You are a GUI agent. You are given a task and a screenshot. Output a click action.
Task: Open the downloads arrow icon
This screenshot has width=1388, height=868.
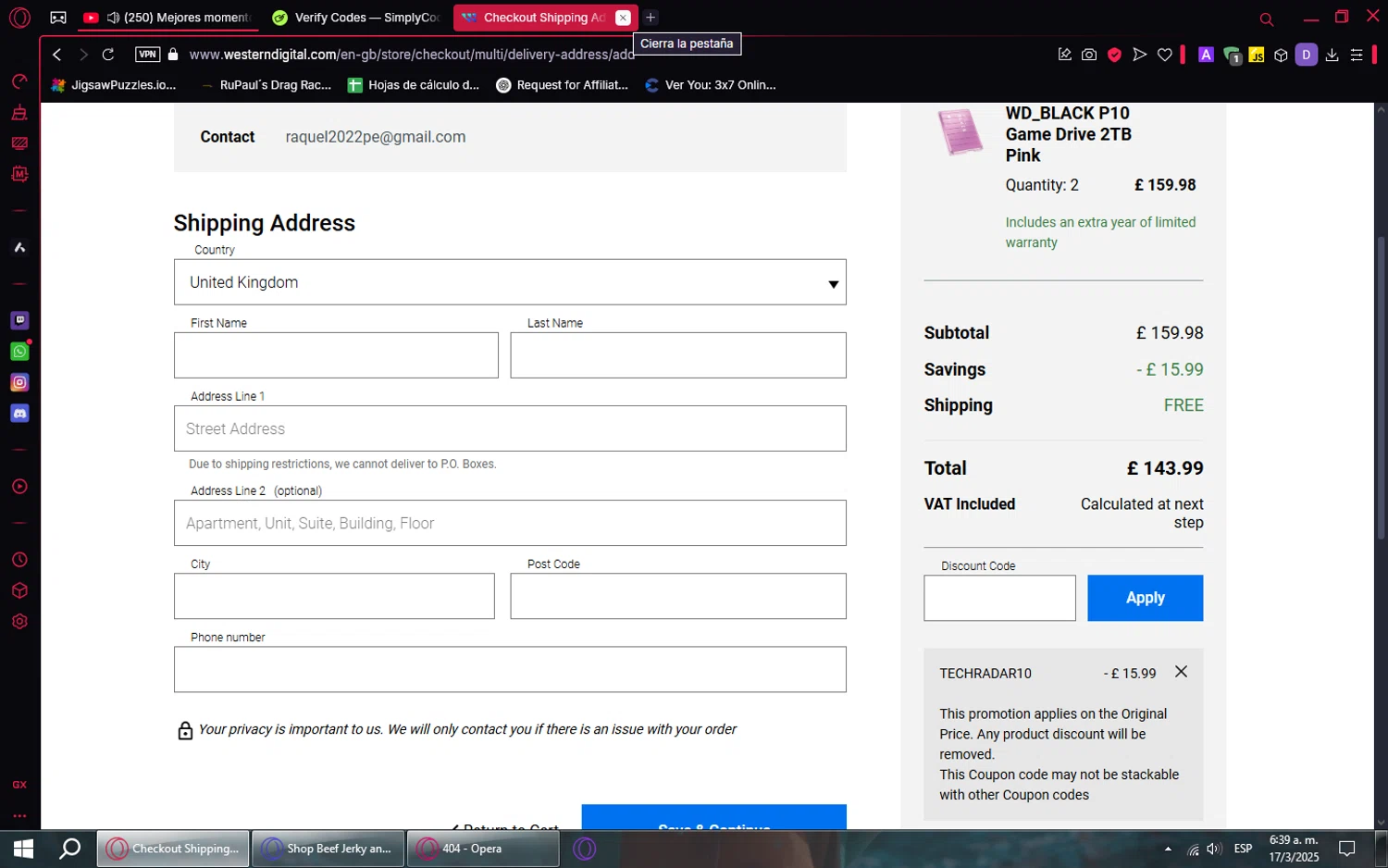[x=1332, y=55]
